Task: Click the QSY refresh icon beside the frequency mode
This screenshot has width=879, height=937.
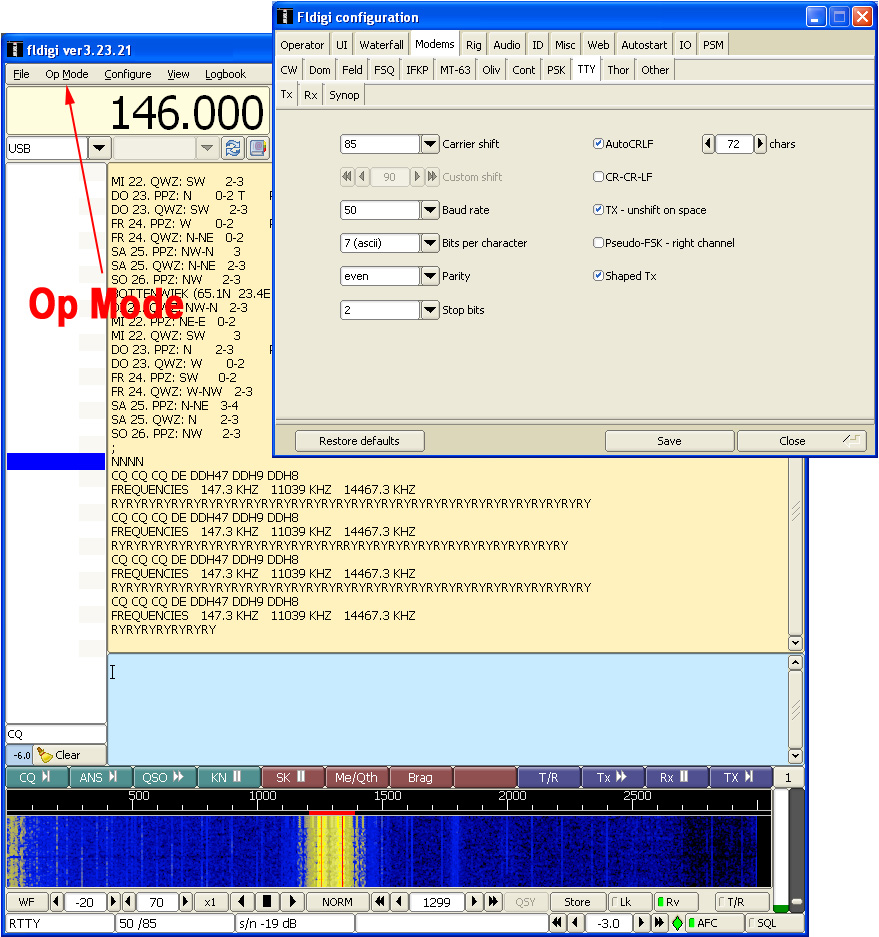Action: pos(233,148)
